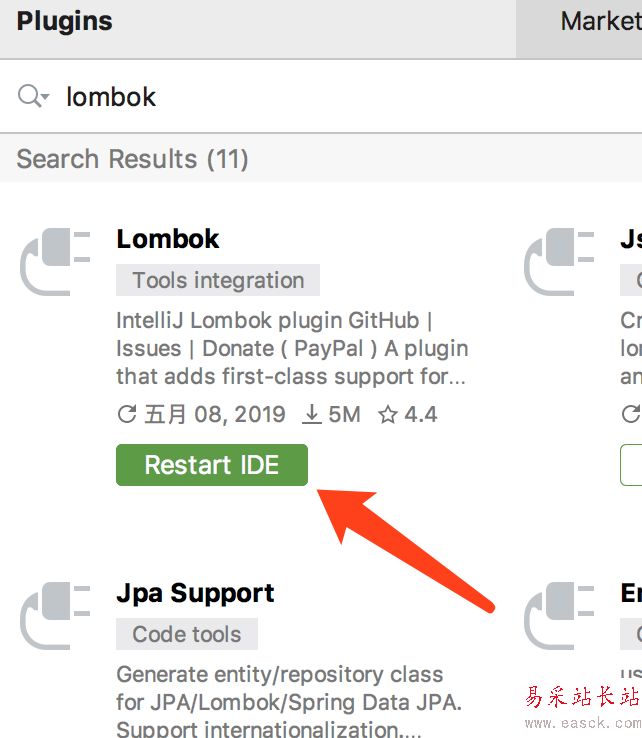Click the outlined install button at right edge
The height and width of the screenshot is (738, 642).
pyautogui.click(x=632, y=465)
